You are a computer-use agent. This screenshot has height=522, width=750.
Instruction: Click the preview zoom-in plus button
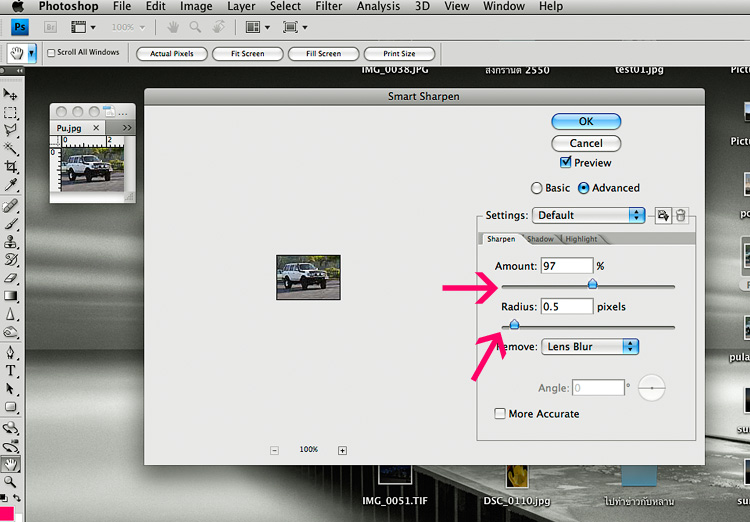[342, 451]
